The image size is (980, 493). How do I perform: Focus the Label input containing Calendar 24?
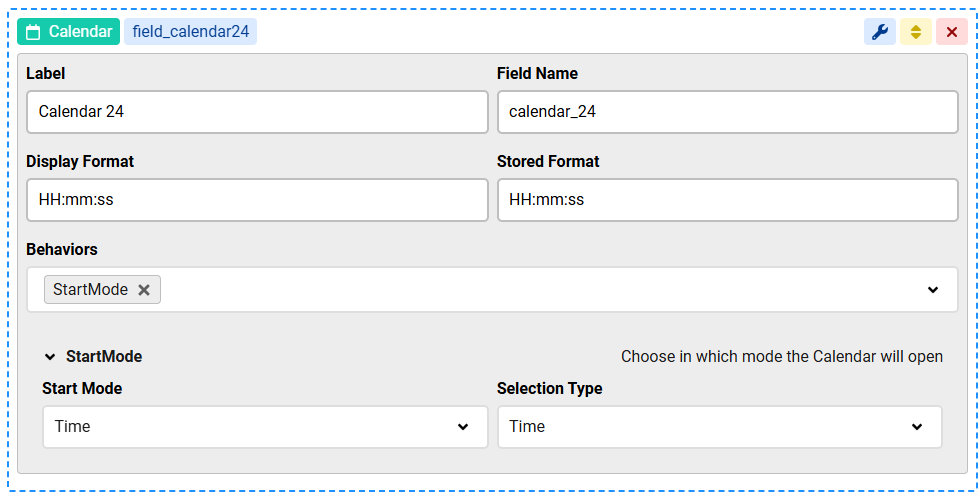point(257,112)
